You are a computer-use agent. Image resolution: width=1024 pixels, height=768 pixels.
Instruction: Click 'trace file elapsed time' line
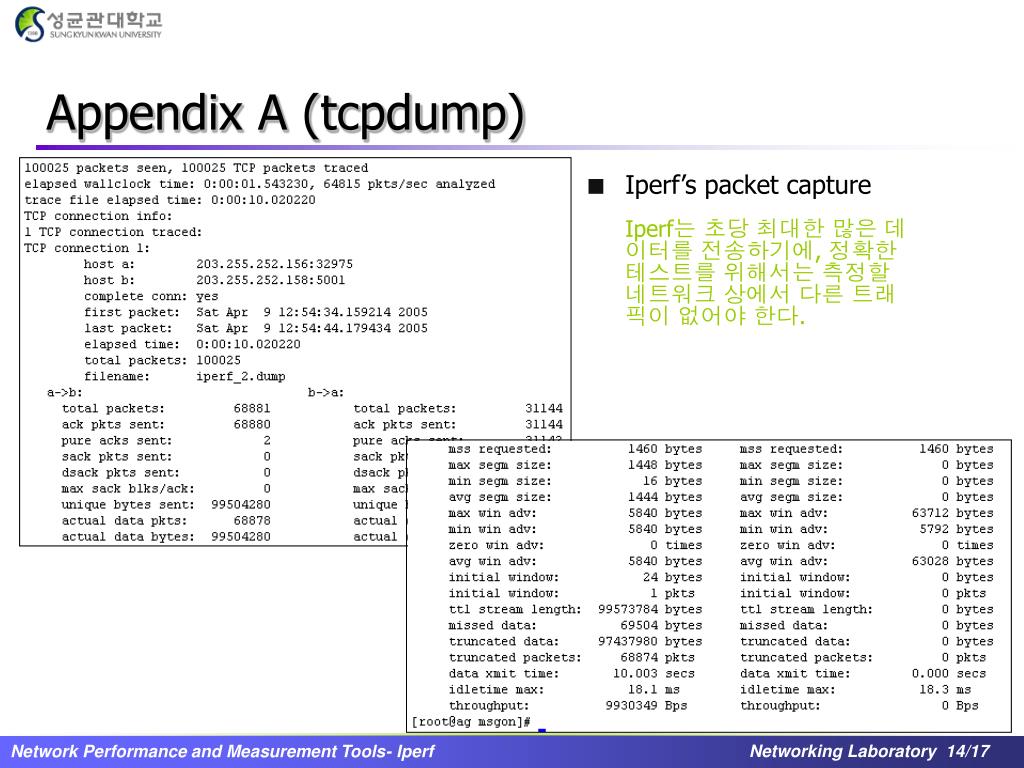[170, 200]
